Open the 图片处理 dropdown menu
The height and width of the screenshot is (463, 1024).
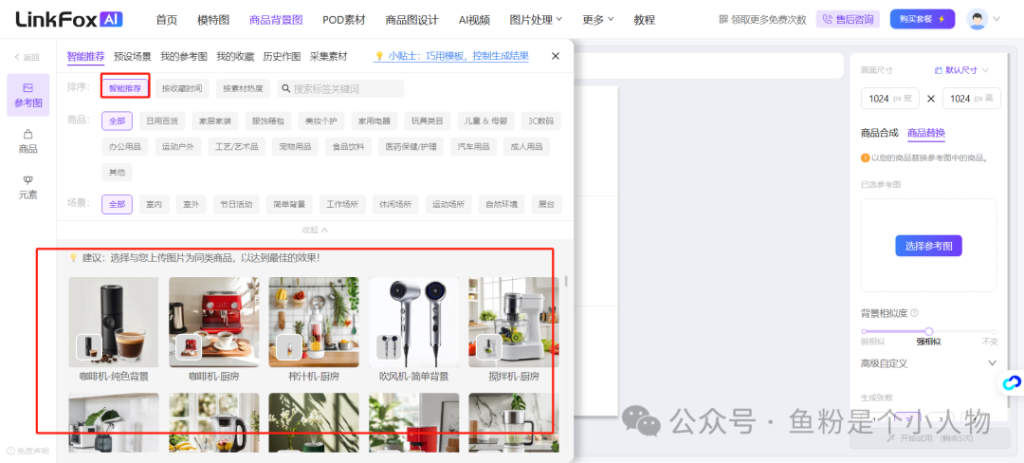pyautogui.click(x=535, y=19)
